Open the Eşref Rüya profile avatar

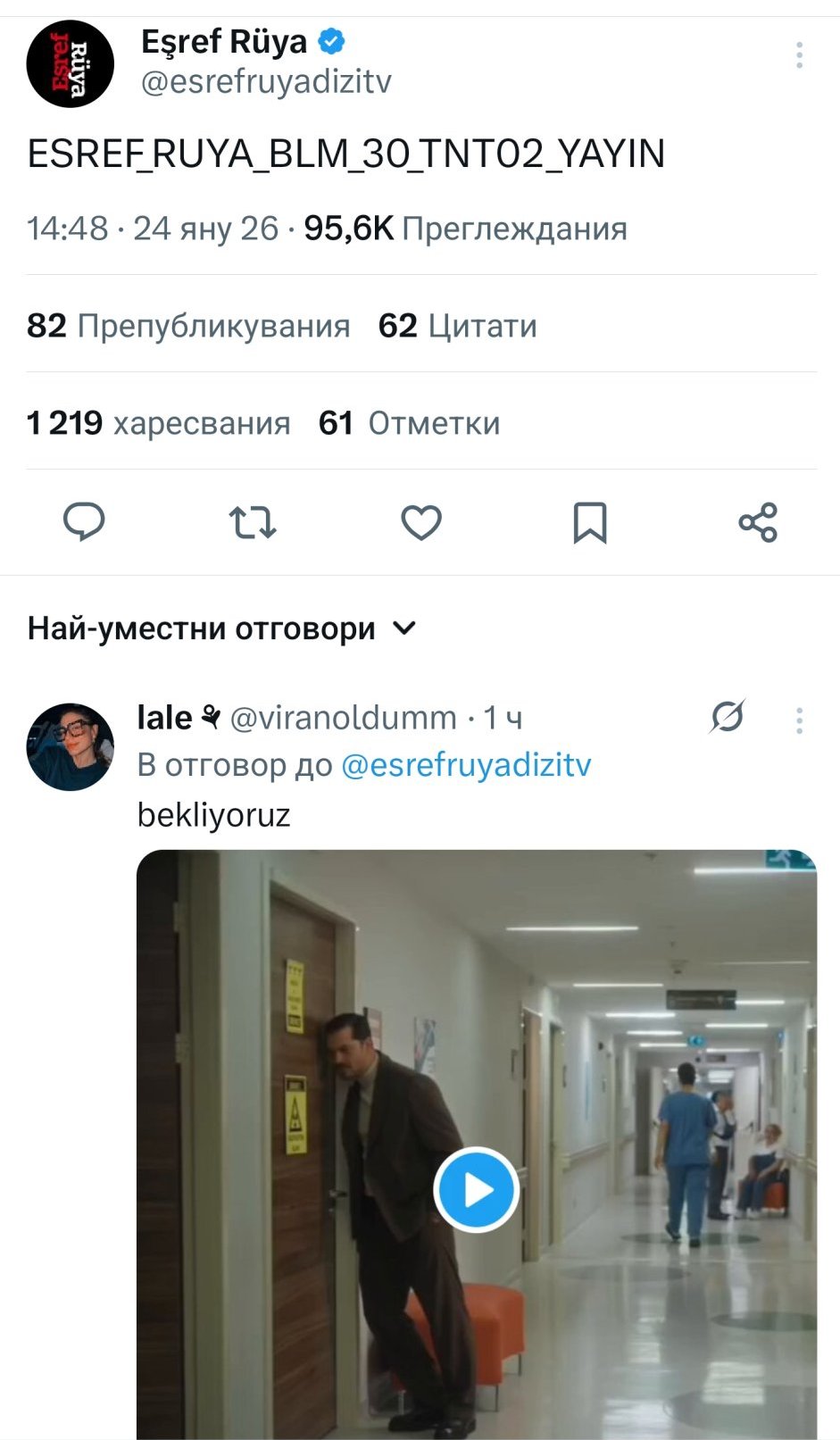pyautogui.click(x=71, y=64)
